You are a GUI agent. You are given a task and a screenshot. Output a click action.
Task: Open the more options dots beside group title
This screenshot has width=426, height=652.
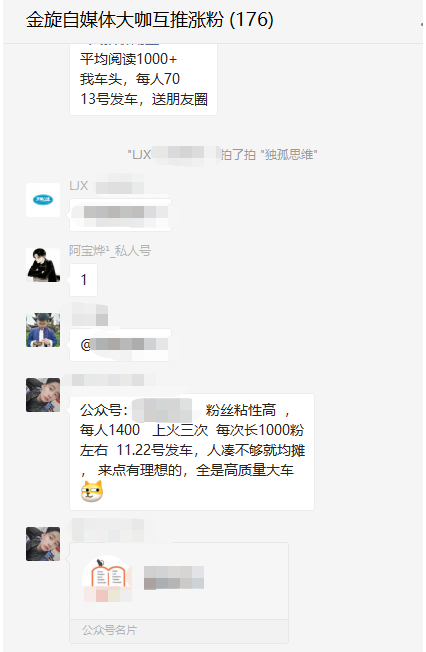click(422, 24)
